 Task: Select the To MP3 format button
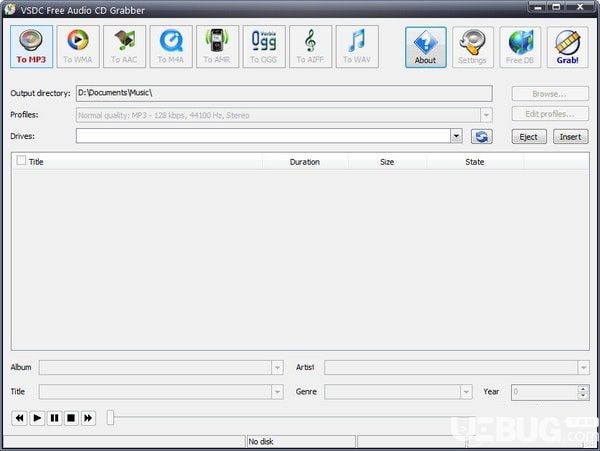(31, 47)
